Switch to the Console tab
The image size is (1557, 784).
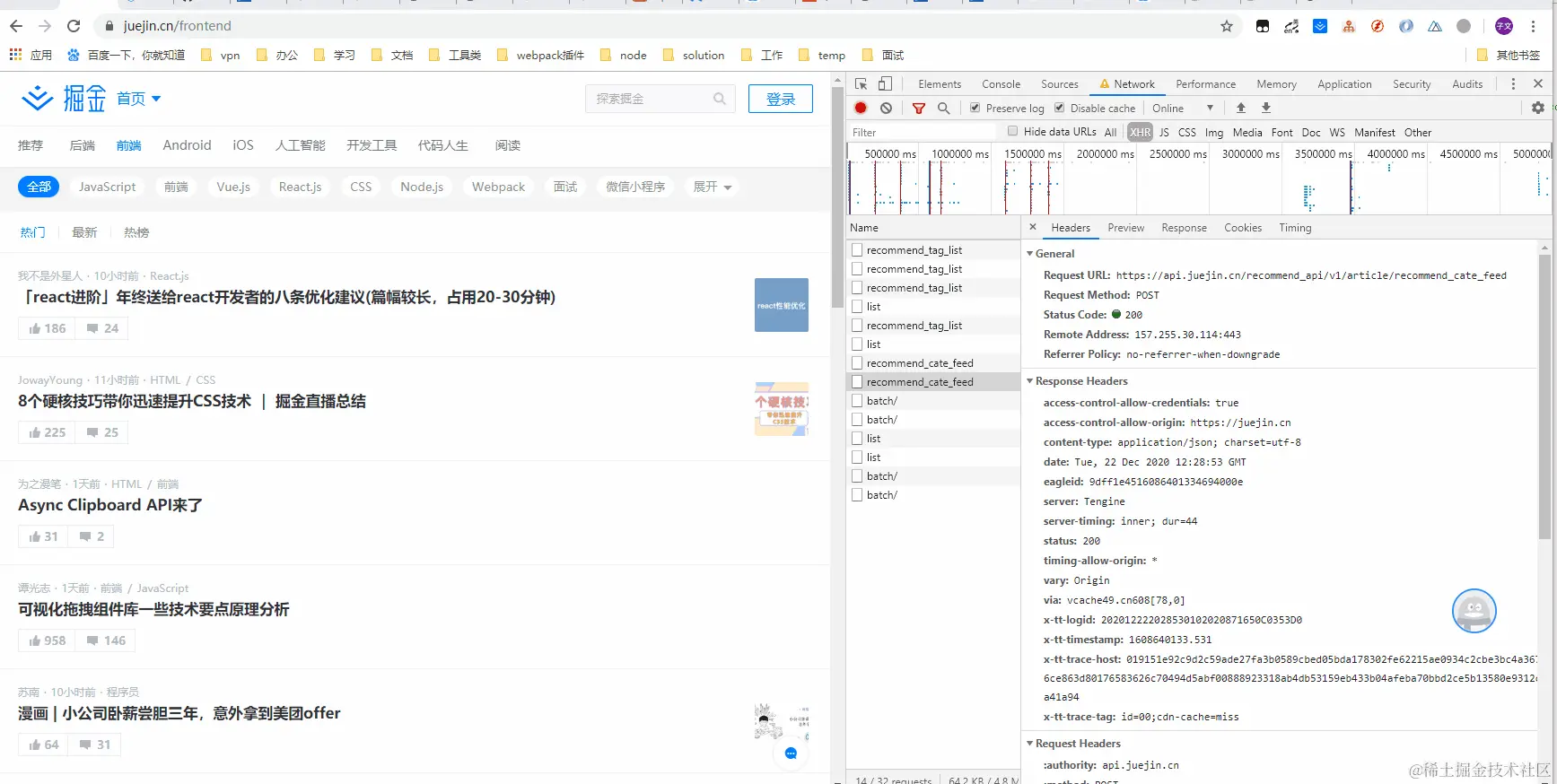pos(1001,84)
